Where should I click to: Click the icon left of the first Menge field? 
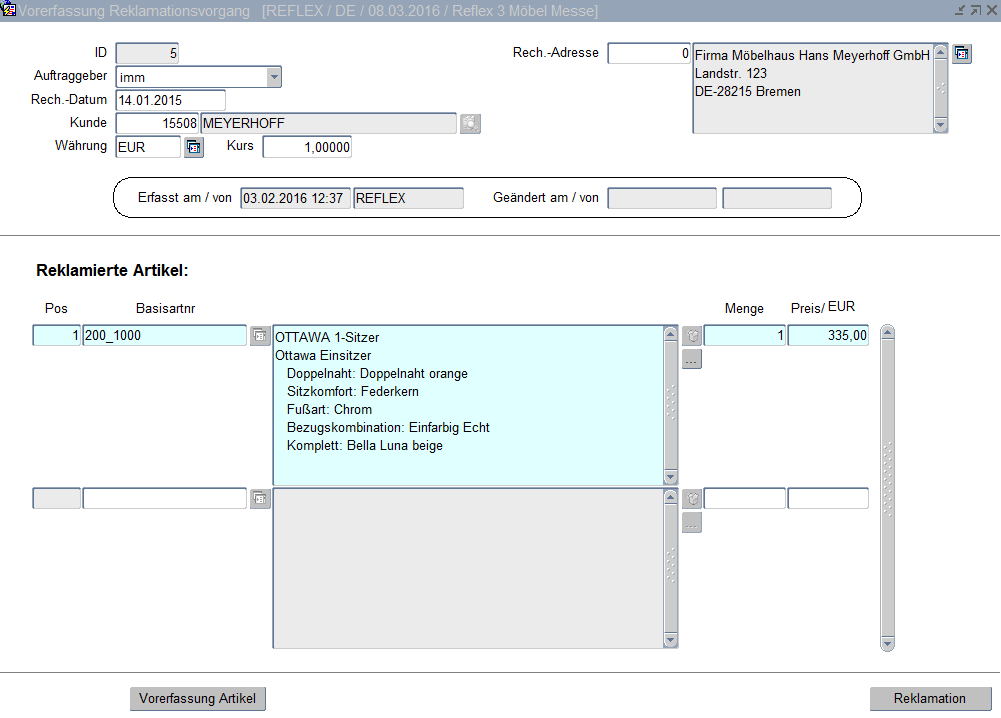(692, 336)
